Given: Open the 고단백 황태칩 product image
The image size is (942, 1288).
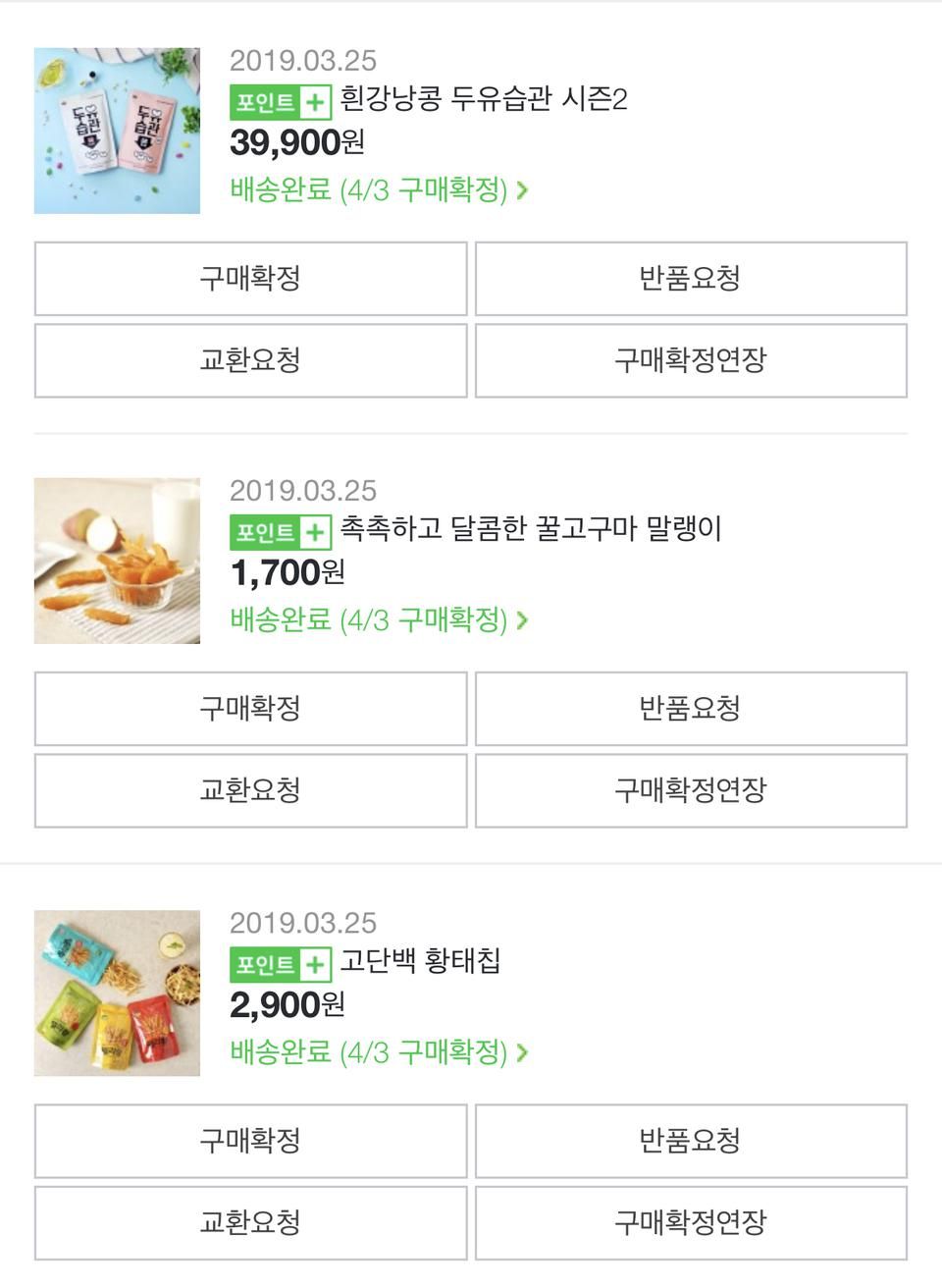Looking at the screenshot, I should [117, 993].
